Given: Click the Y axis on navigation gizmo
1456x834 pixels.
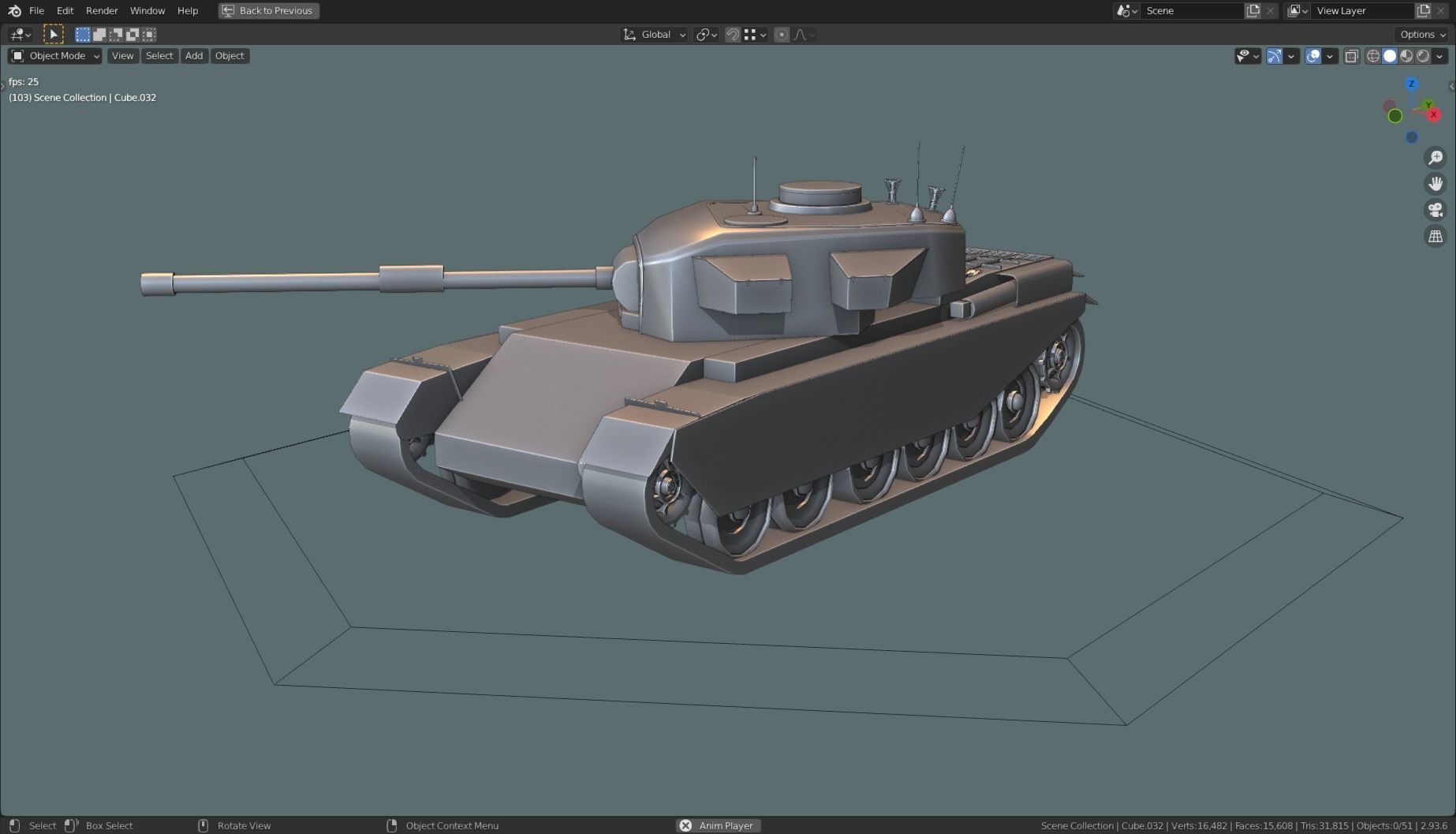Looking at the screenshot, I should point(1428,105).
